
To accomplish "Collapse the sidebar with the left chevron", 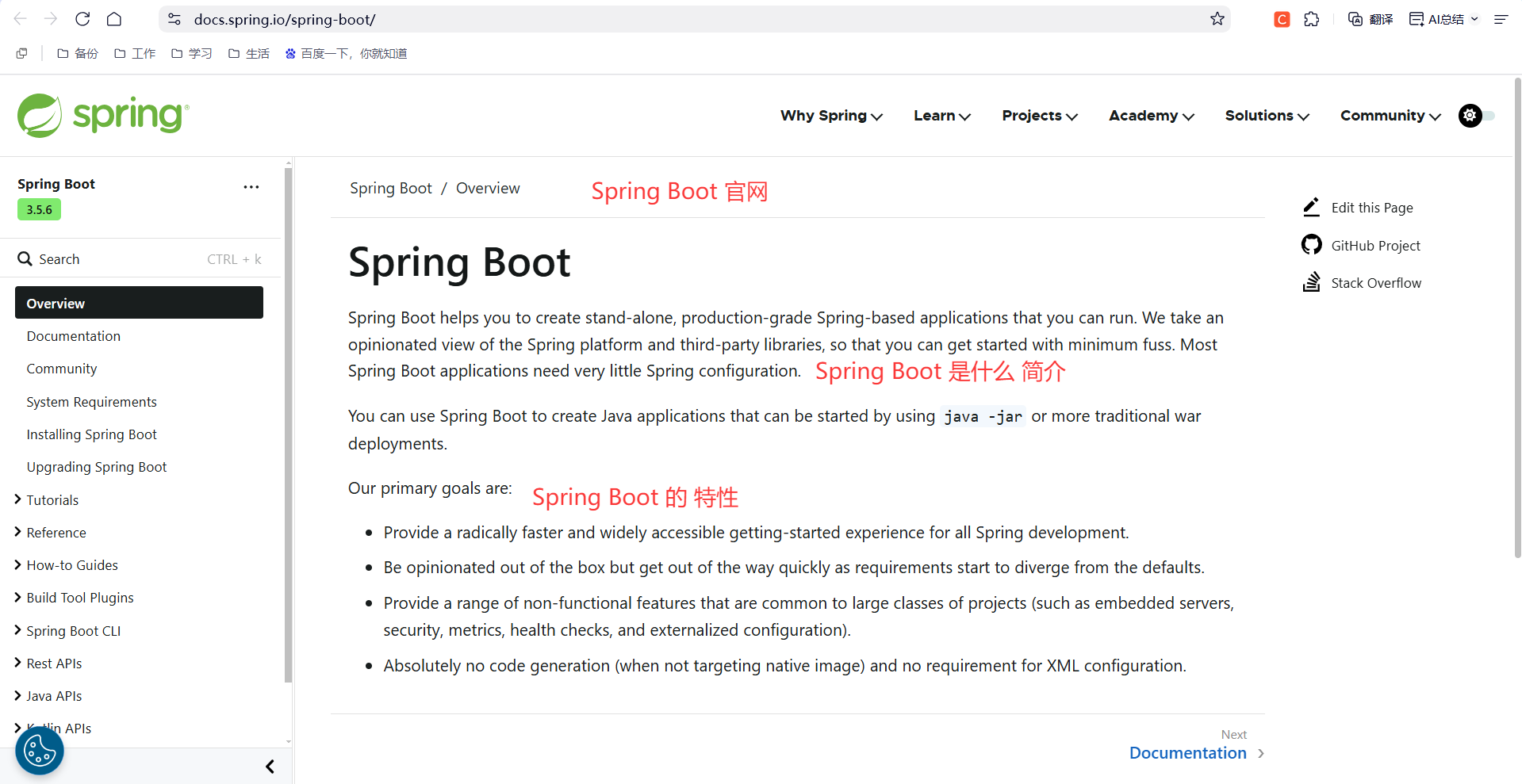I will (270, 767).
